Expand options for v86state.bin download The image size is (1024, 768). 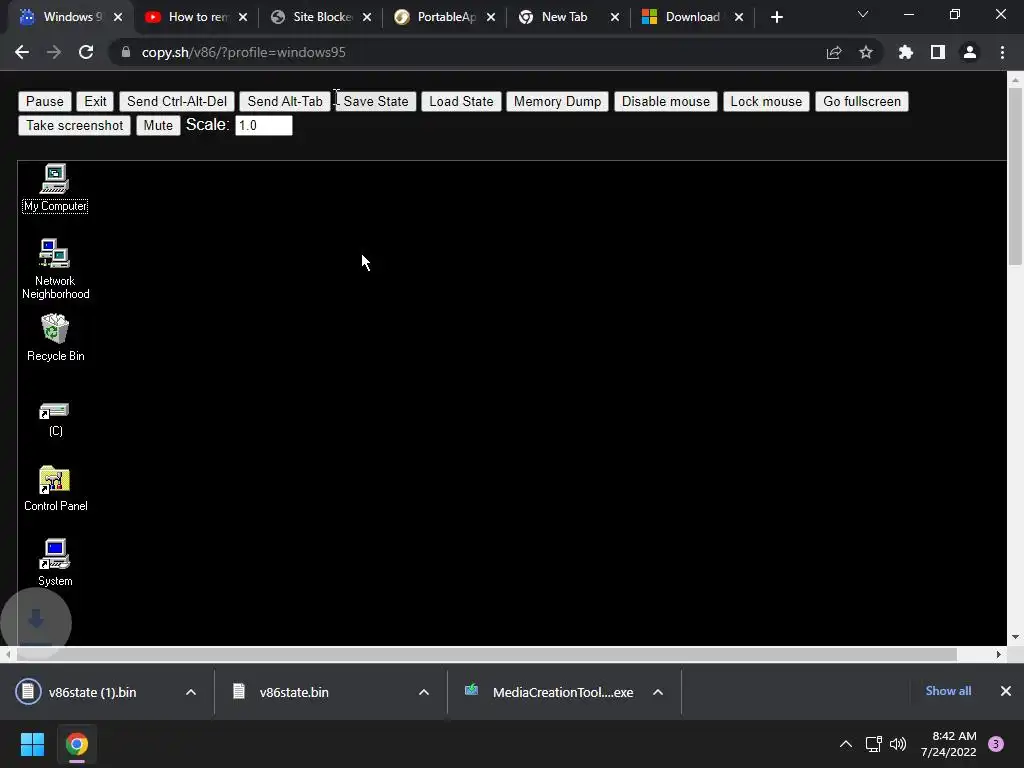(x=424, y=692)
